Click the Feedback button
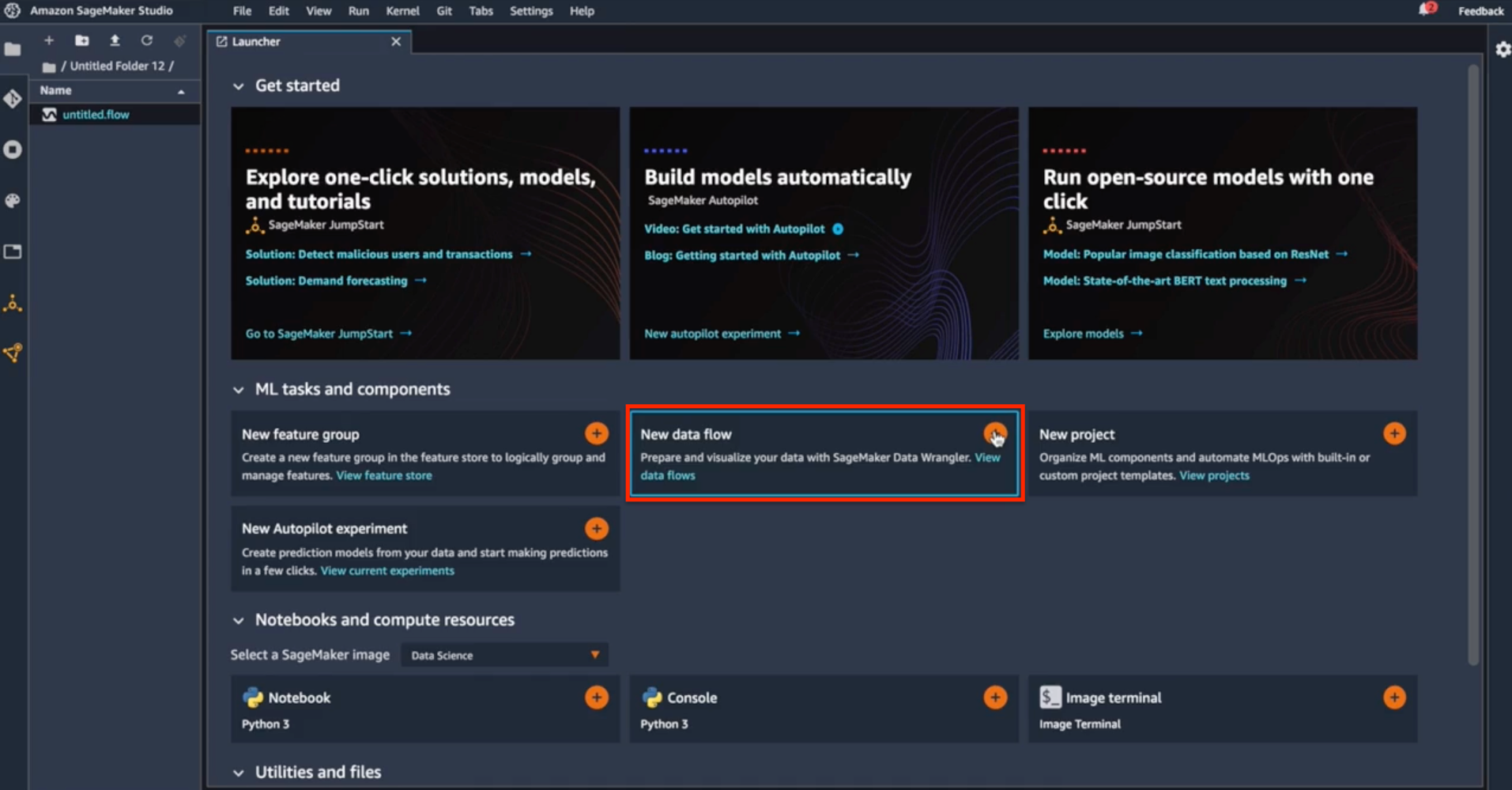 1480,11
